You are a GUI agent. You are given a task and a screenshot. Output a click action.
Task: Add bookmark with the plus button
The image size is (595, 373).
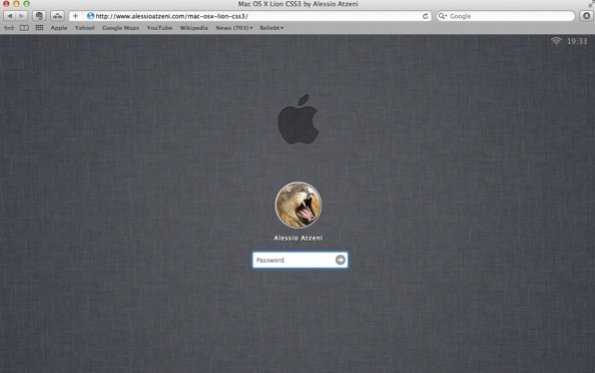[76, 16]
